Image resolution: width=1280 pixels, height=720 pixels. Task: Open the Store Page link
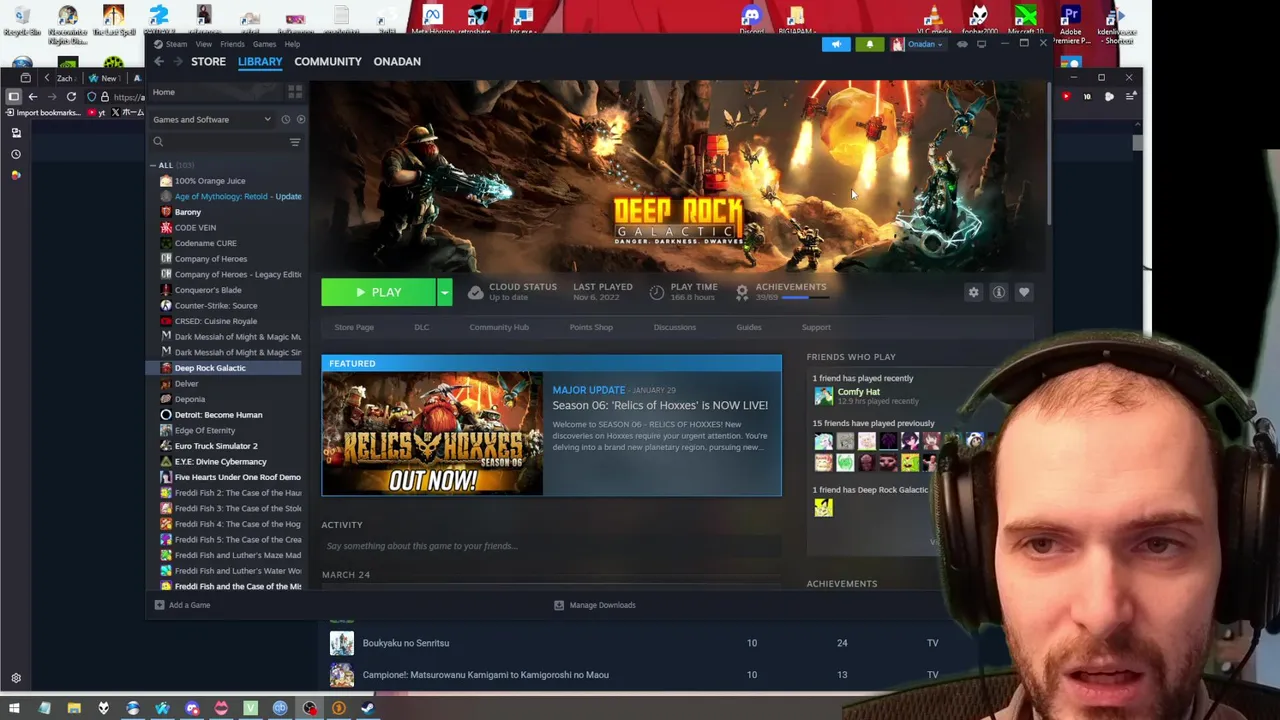click(x=354, y=327)
